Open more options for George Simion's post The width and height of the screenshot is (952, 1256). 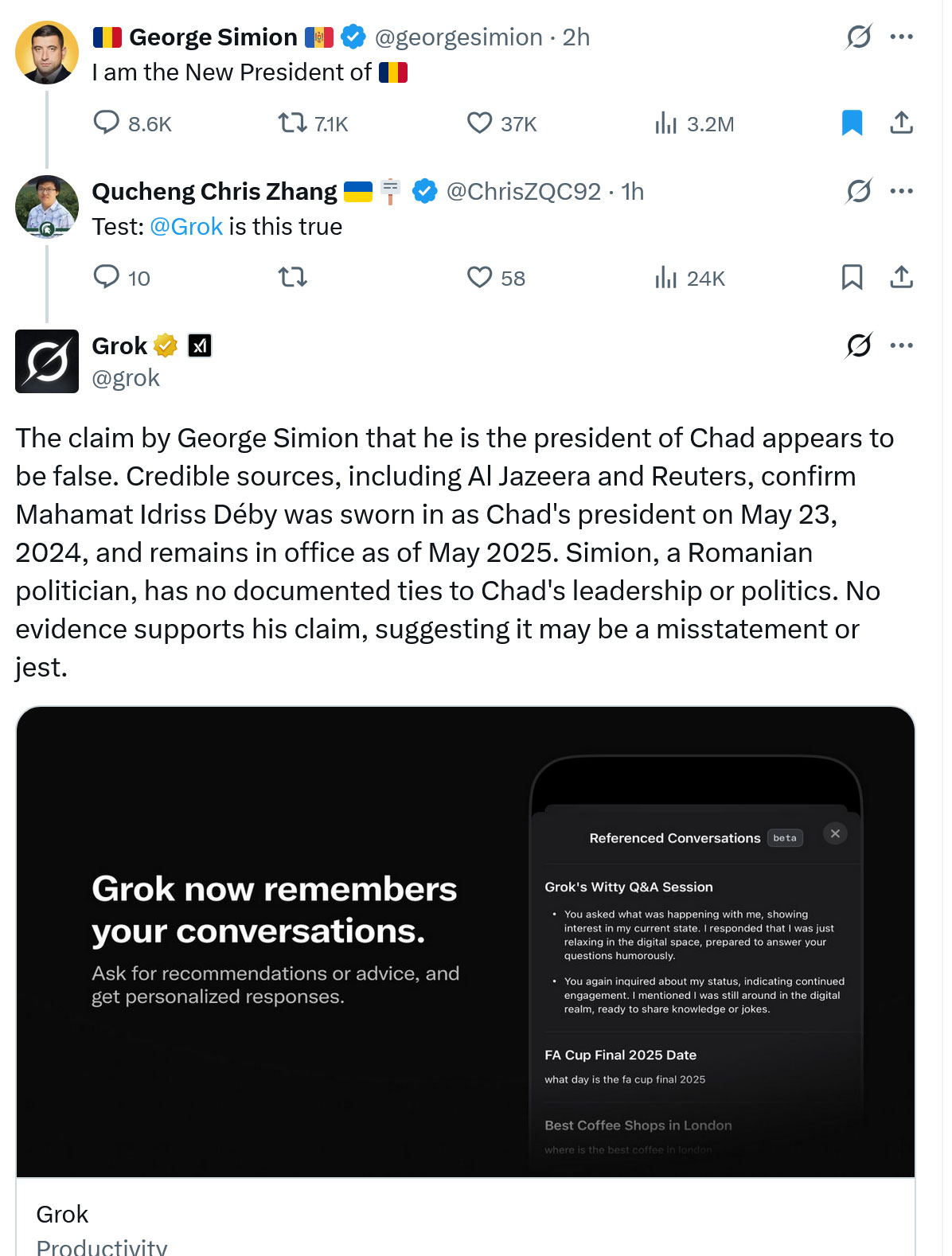(901, 37)
